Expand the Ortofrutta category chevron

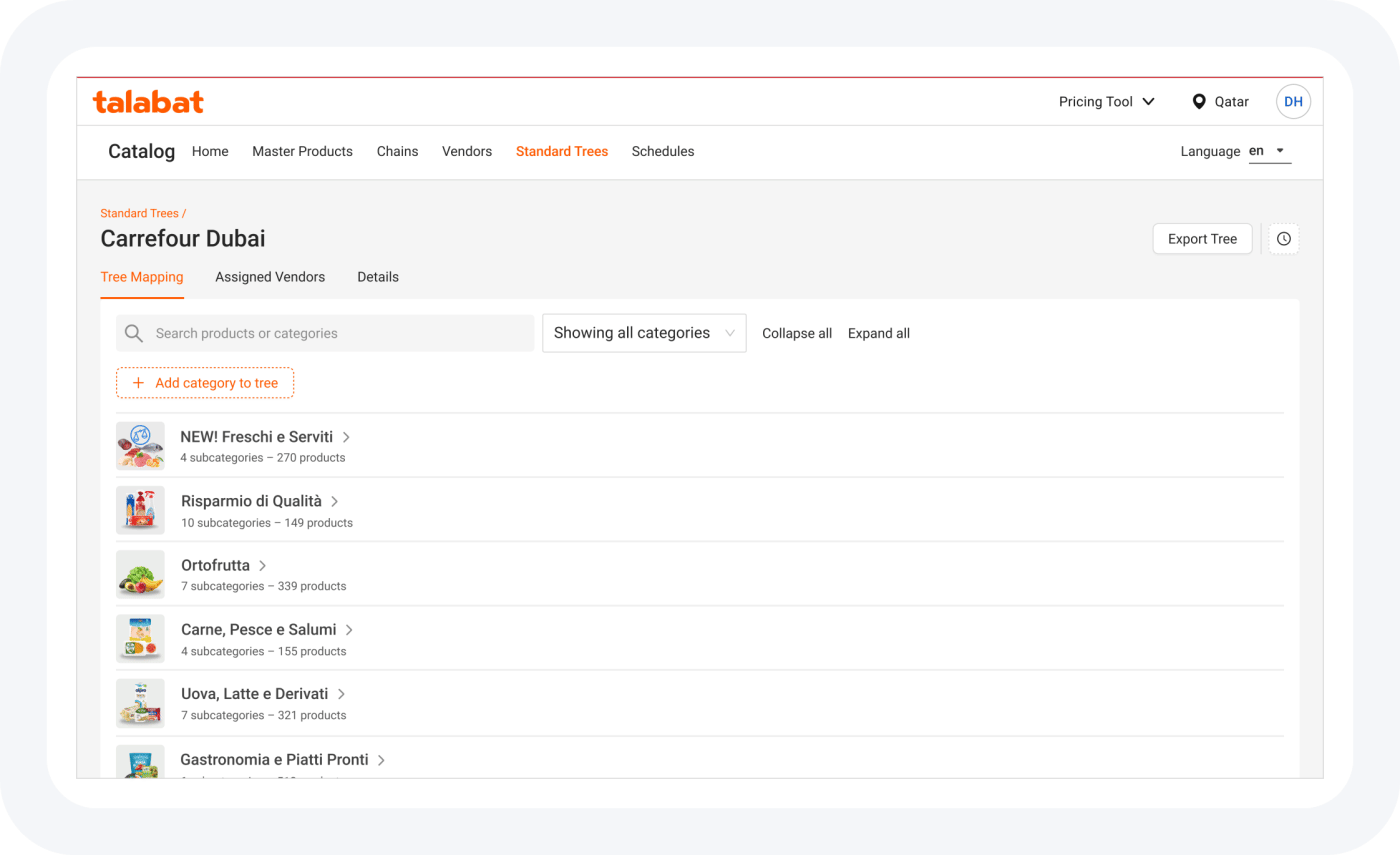(x=263, y=566)
